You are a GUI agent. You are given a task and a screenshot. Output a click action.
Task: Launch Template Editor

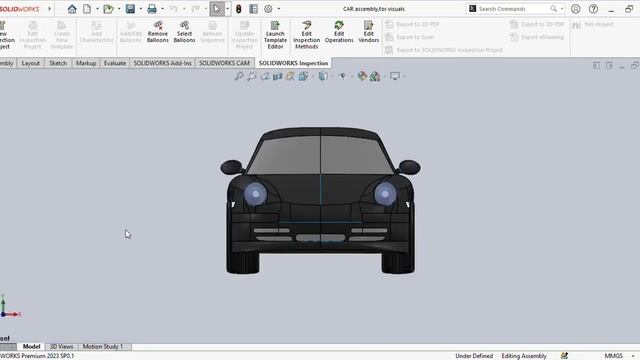pos(275,35)
